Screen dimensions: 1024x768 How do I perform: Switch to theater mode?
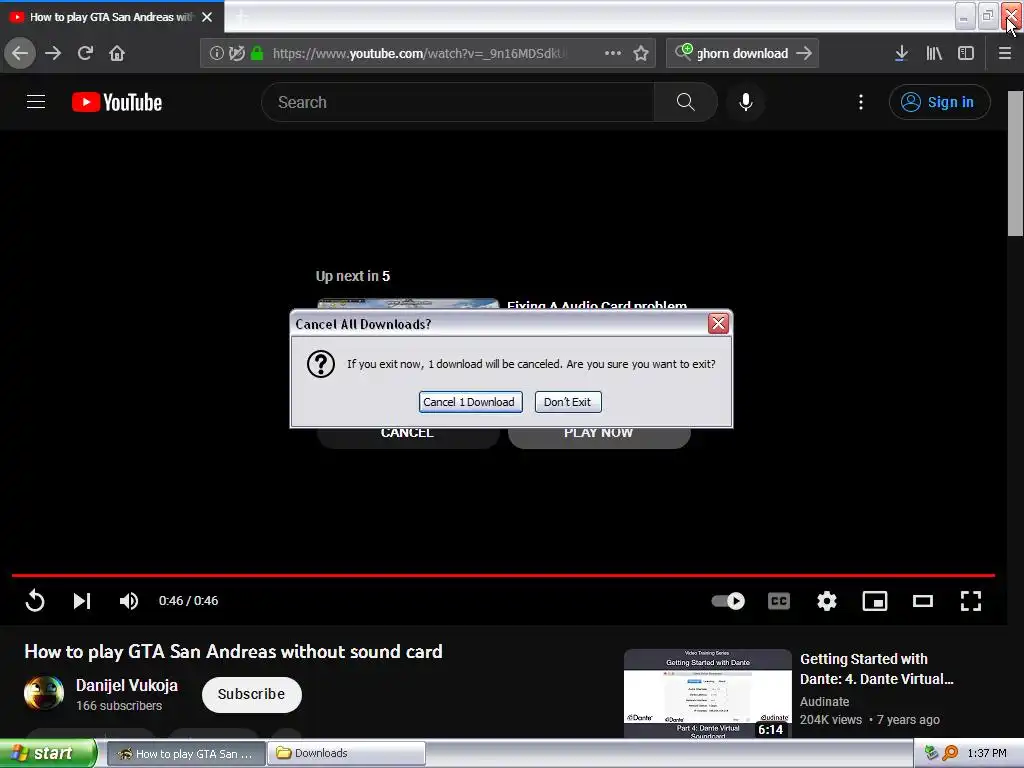click(923, 600)
